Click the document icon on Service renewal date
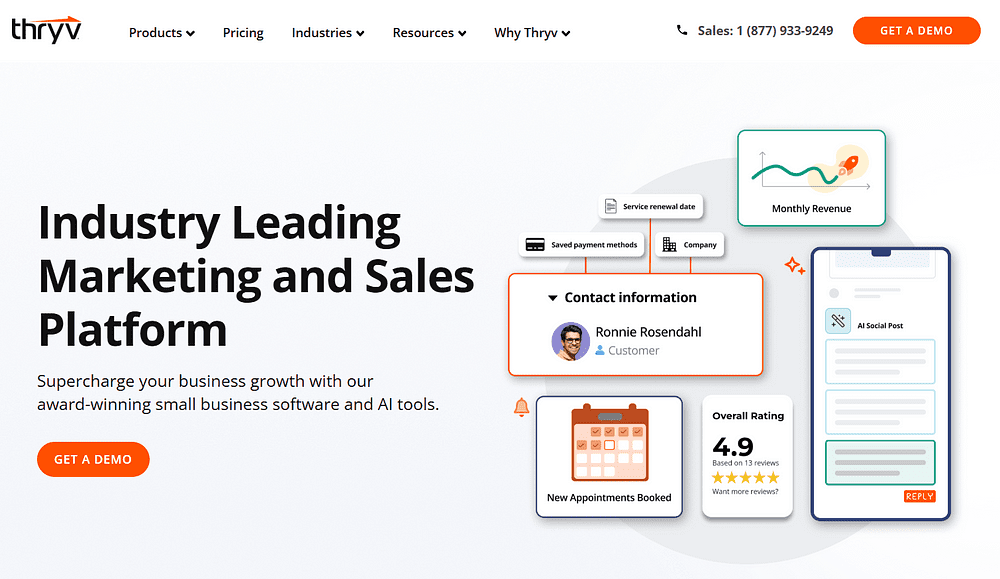 (610, 207)
